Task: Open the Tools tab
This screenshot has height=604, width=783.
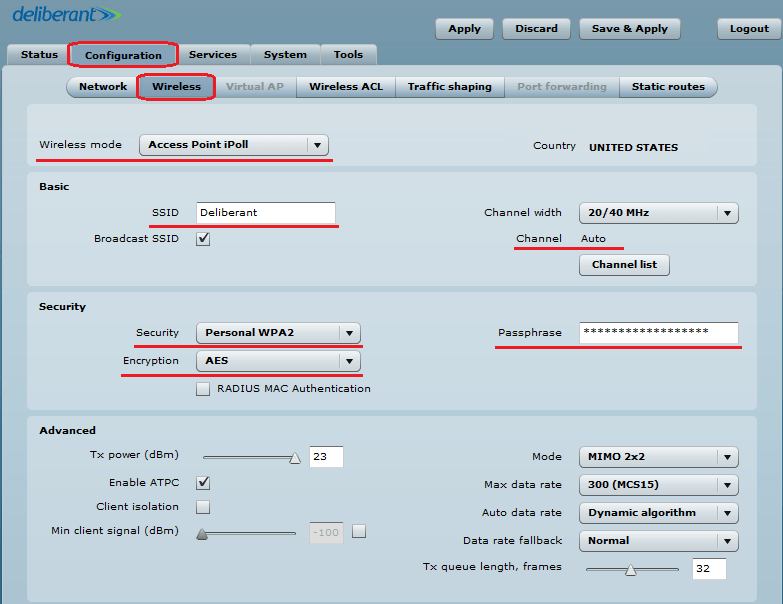Action: pyautogui.click(x=348, y=54)
